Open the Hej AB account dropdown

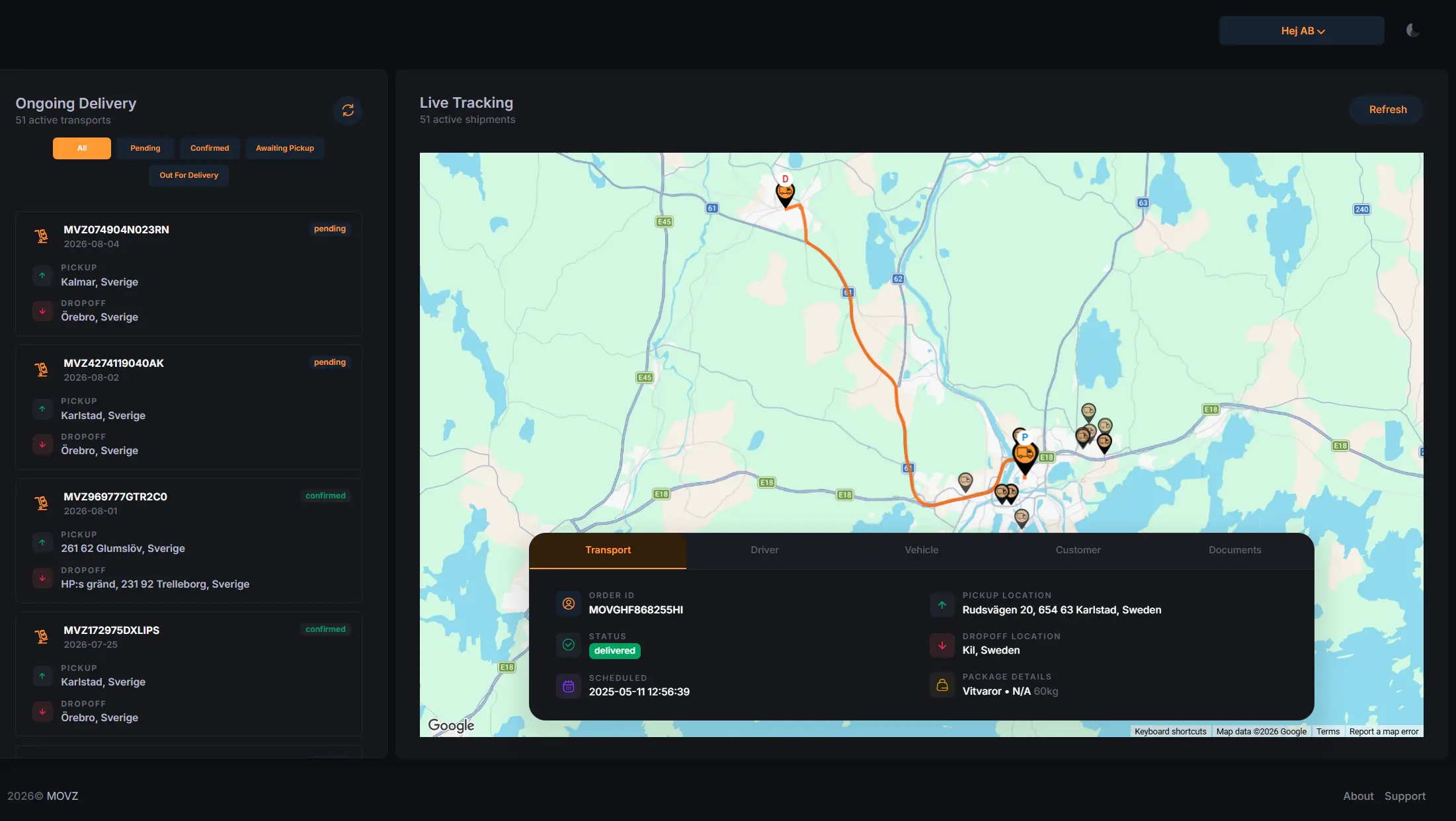pos(1301,31)
